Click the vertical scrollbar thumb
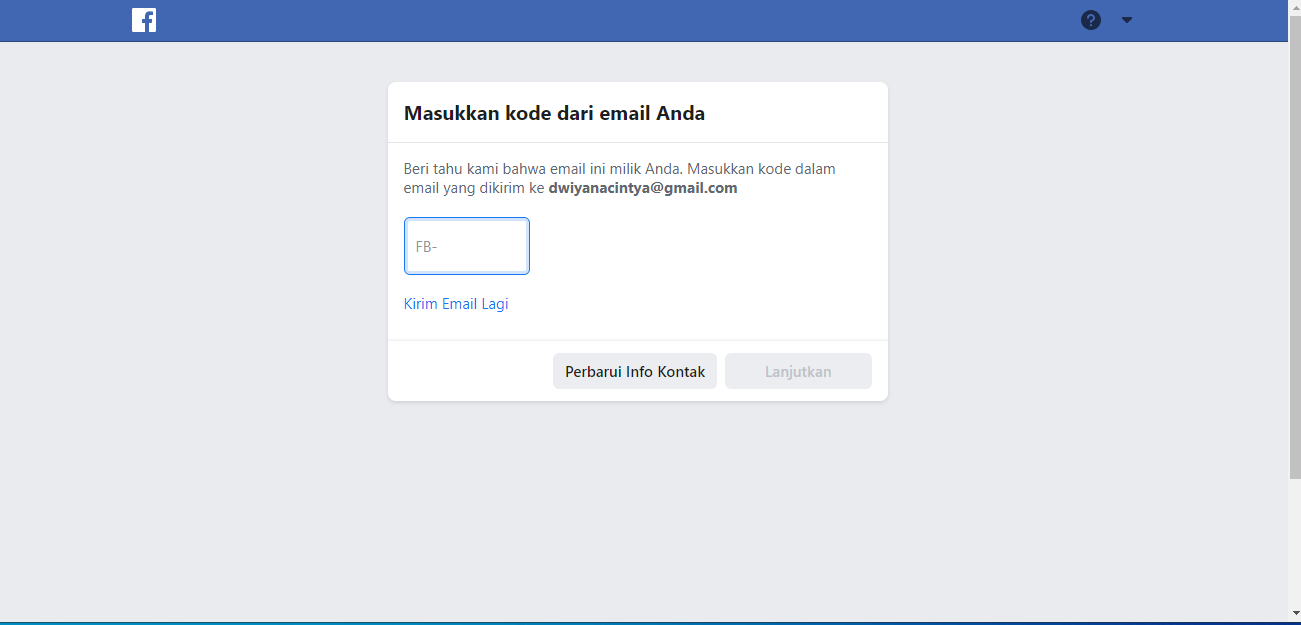1301x625 pixels. point(1294,250)
